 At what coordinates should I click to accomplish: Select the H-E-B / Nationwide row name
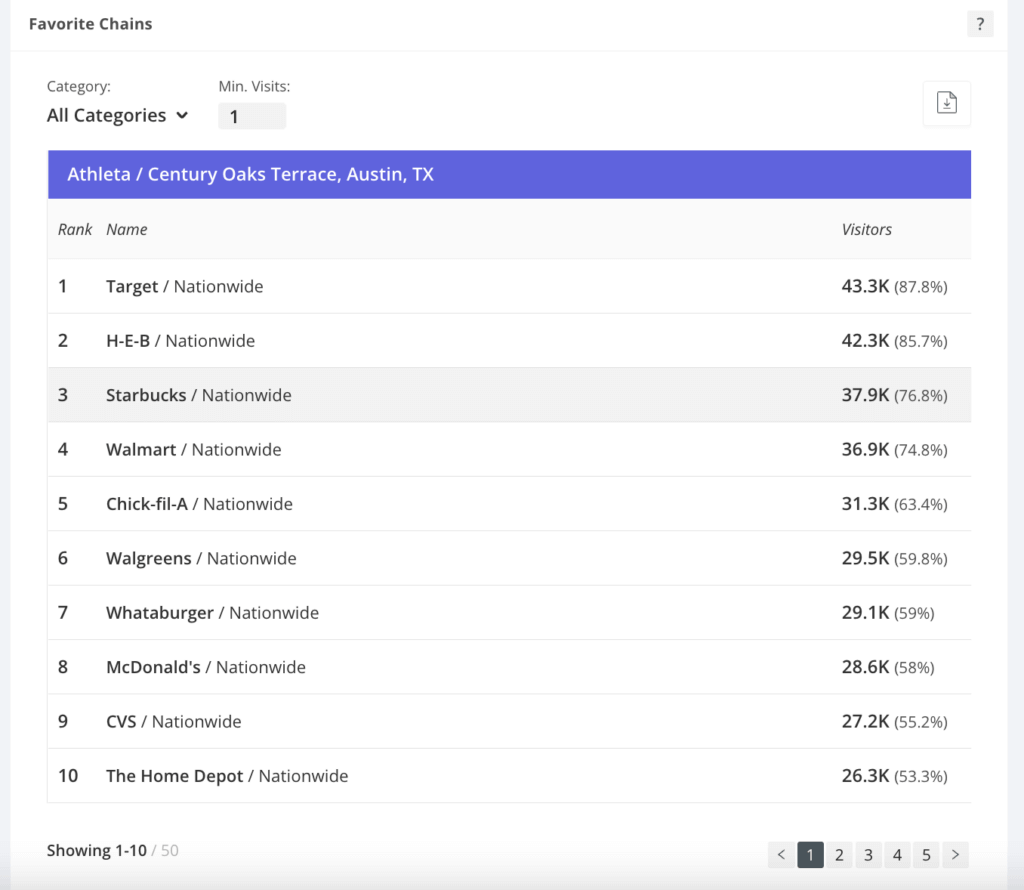[x=180, y=341]
